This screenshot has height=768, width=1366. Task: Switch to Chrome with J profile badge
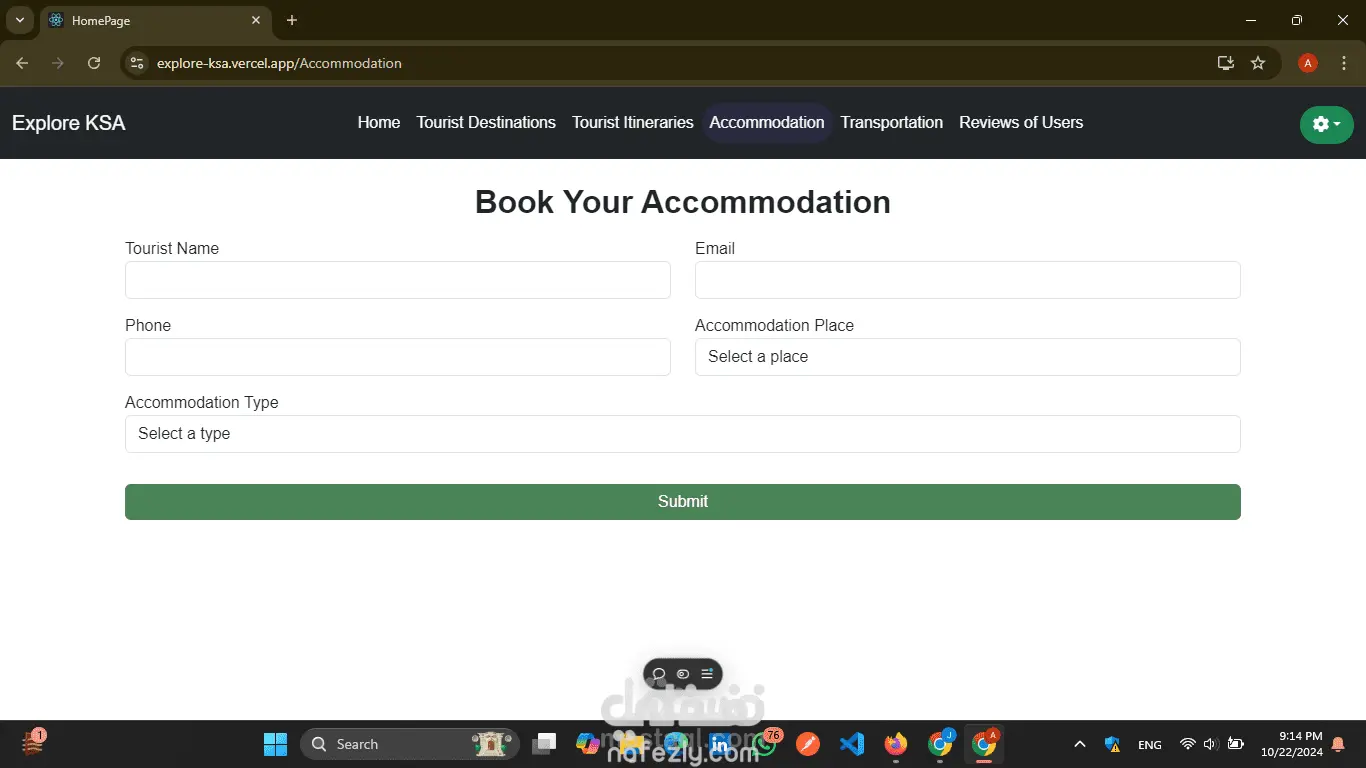941,743
